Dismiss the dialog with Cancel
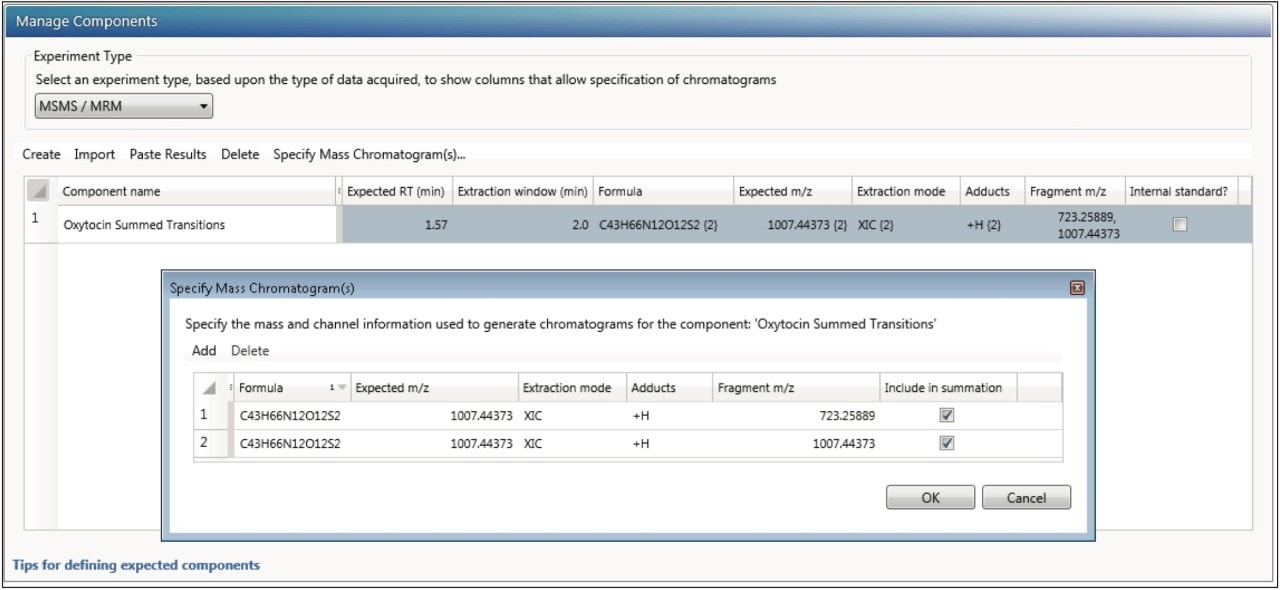This screenshot has width=1280, height=590. (x=1026, y=497)
